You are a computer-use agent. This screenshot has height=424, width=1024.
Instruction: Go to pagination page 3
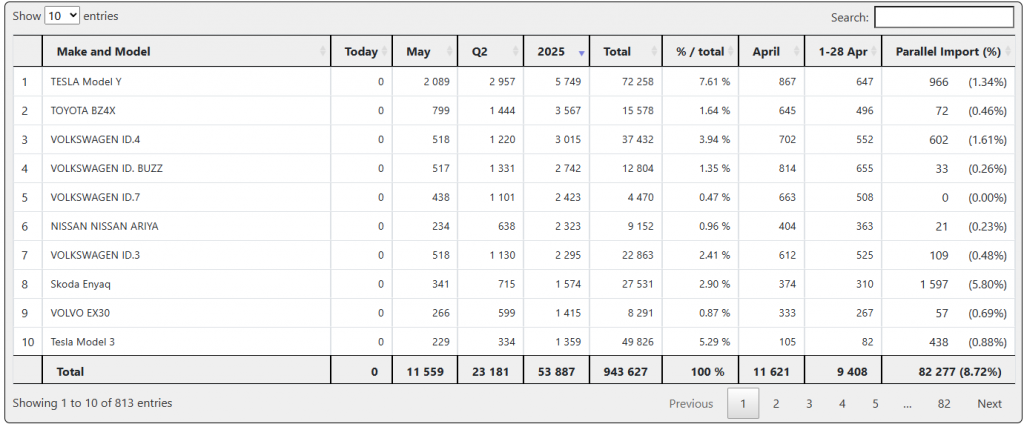coord(808,404)
